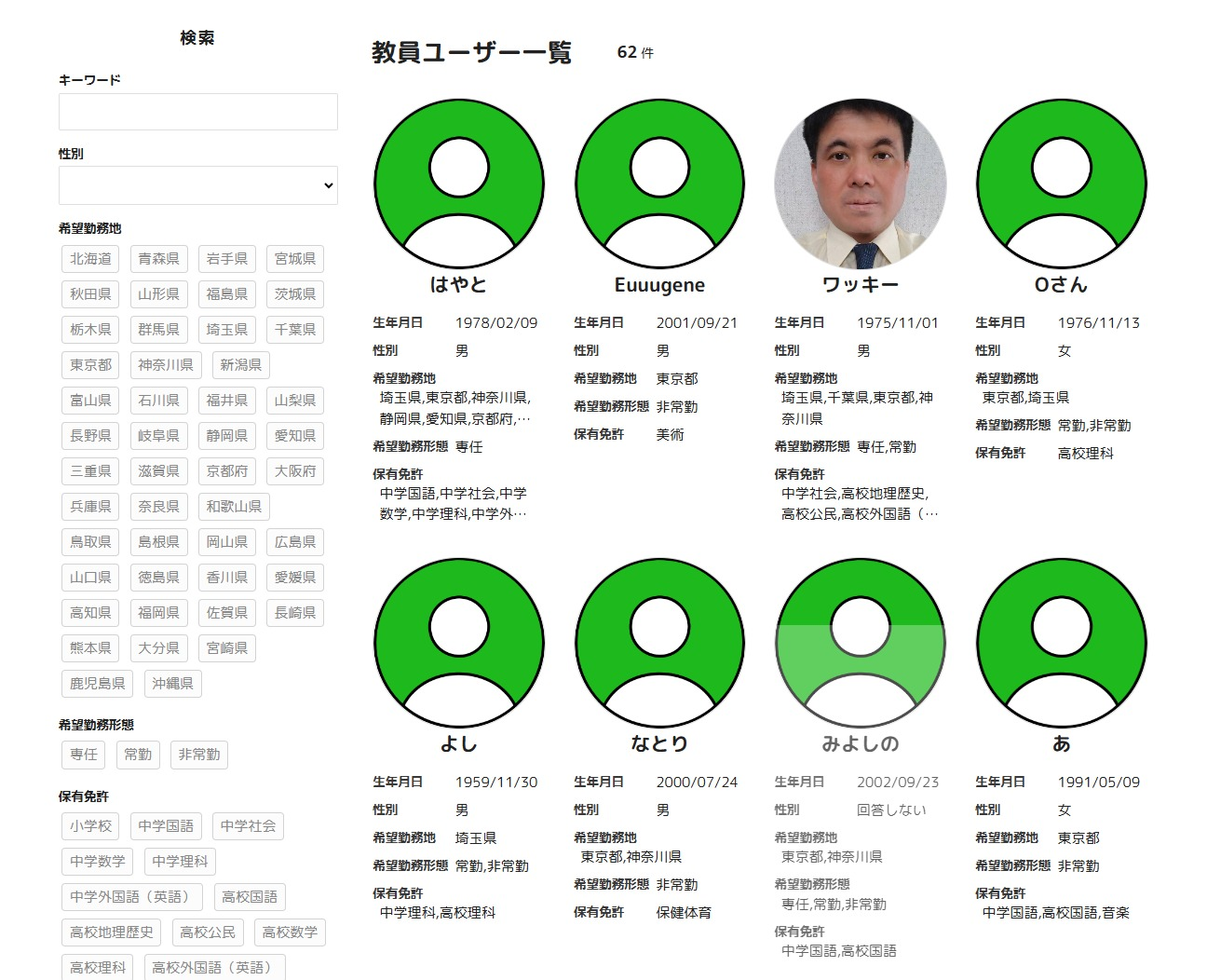
Task: Toggle the 熊本県 location filter
Action: [x=90, y=648]
